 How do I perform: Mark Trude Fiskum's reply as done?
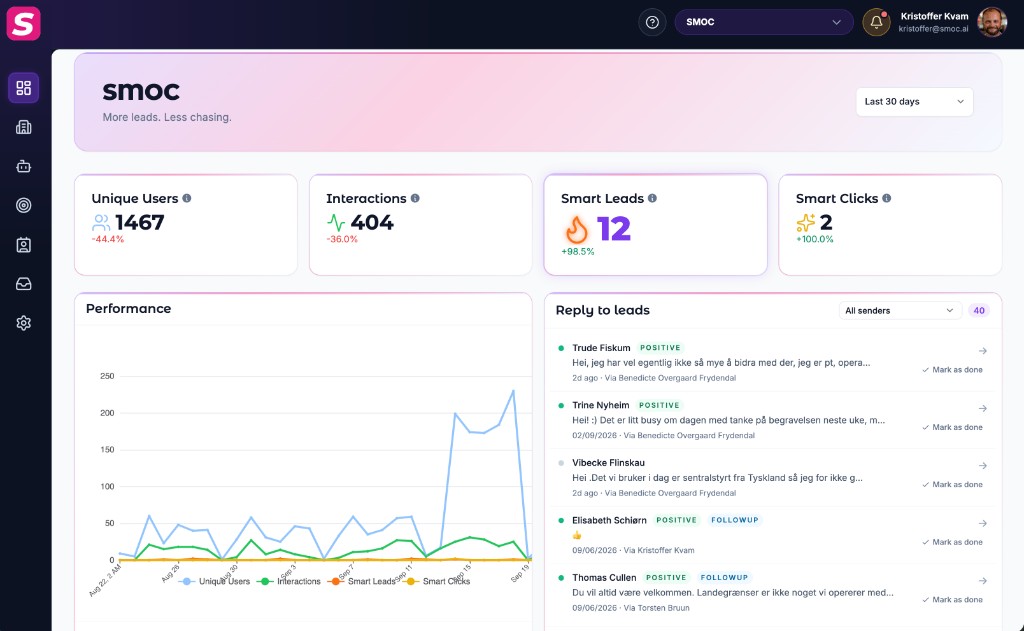point(952,370)
